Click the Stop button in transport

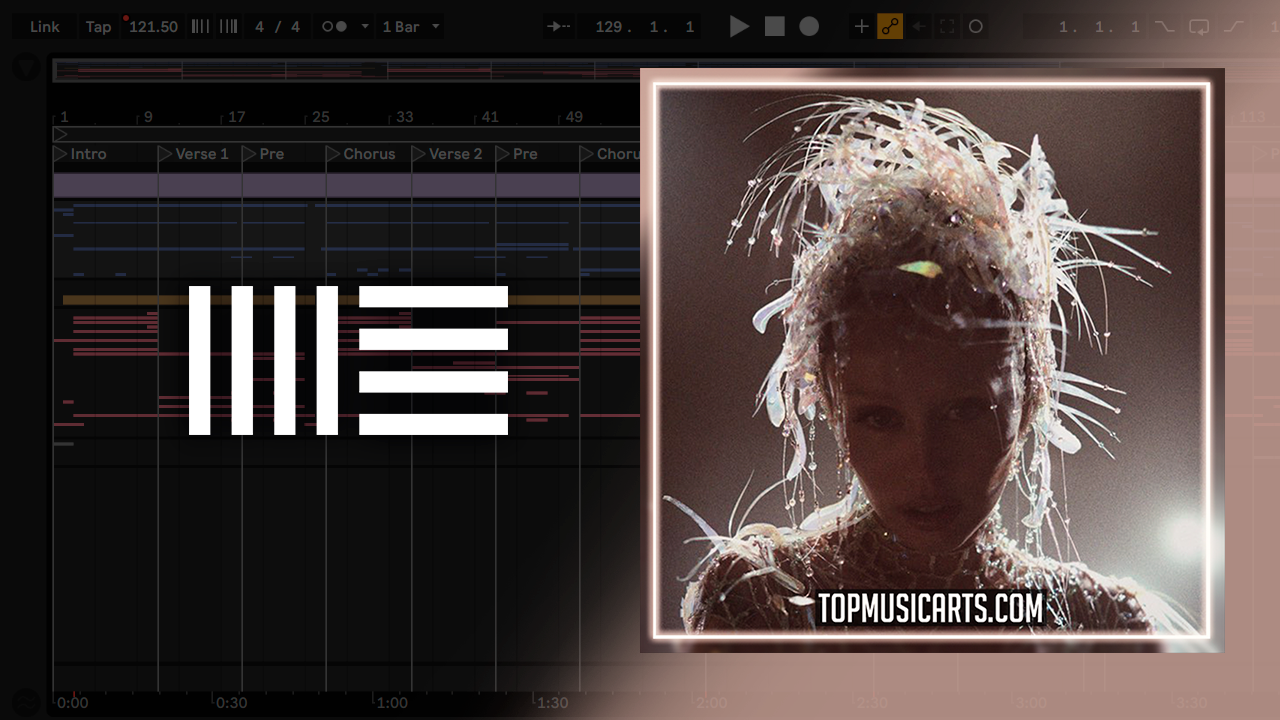click(x=775, y=27)
